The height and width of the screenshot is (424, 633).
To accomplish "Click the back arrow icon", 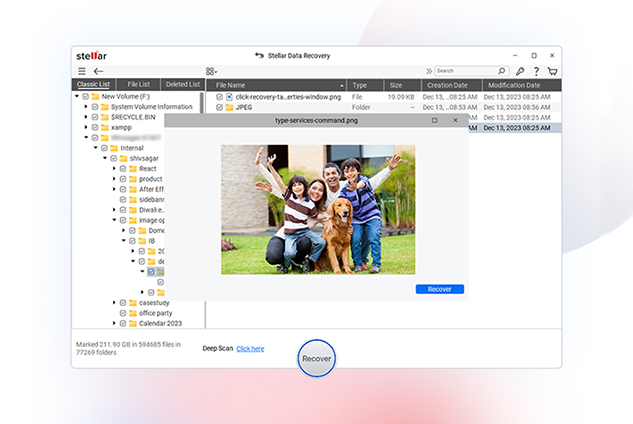I will point(98,72).
